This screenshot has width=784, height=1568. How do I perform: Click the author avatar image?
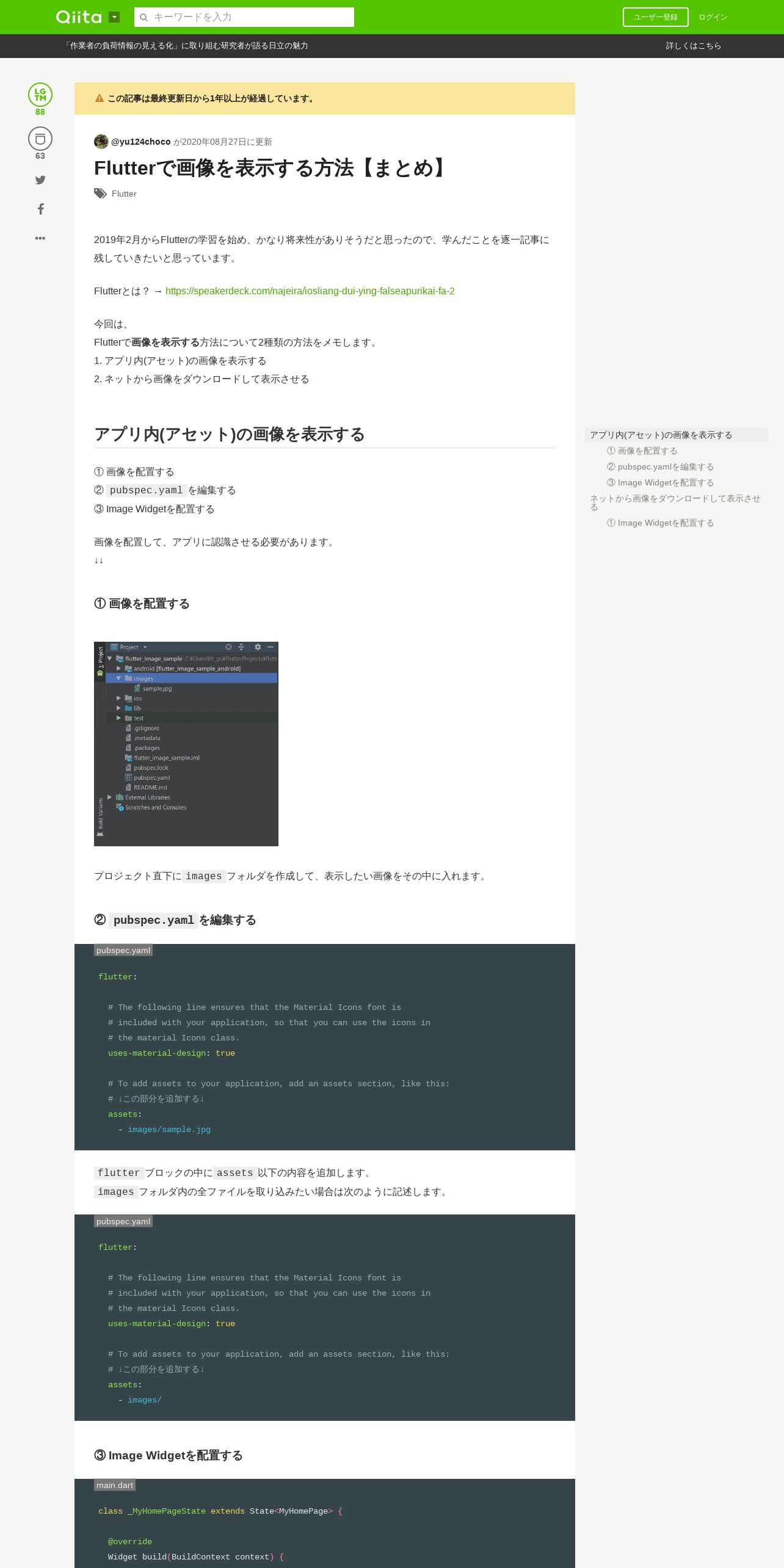click(x=101, y=142)
